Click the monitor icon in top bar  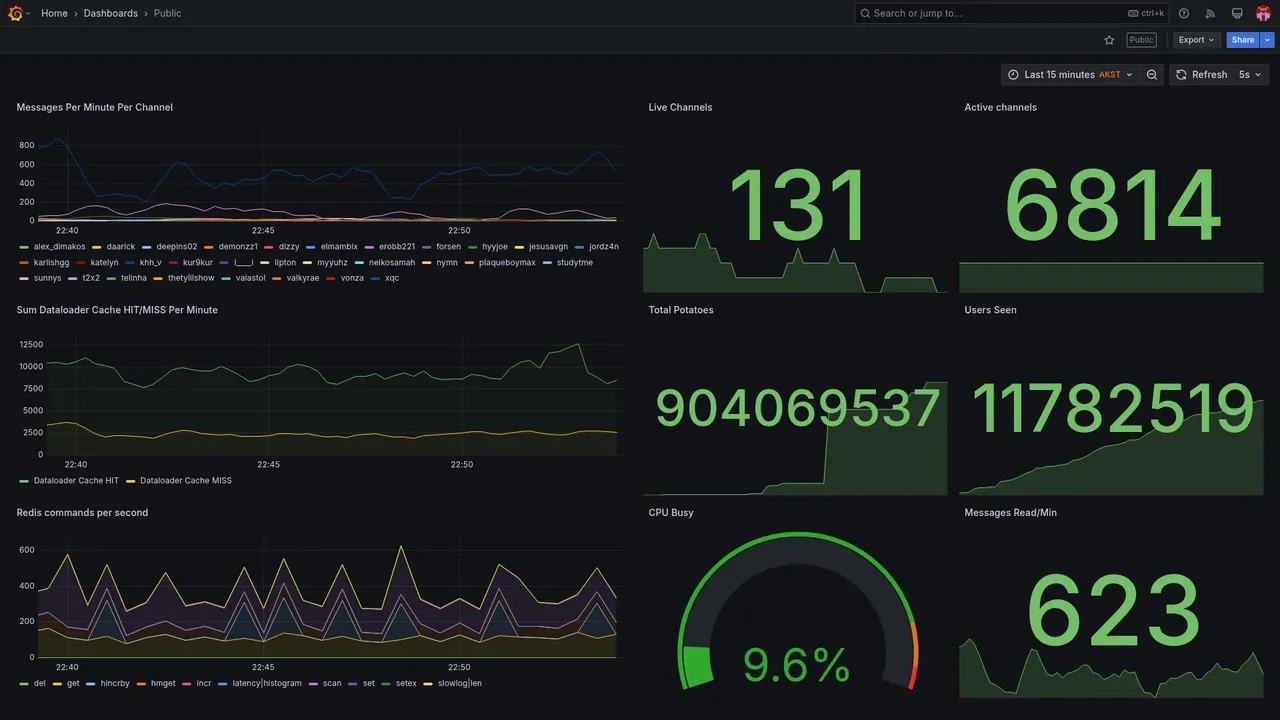[1237, 13]
